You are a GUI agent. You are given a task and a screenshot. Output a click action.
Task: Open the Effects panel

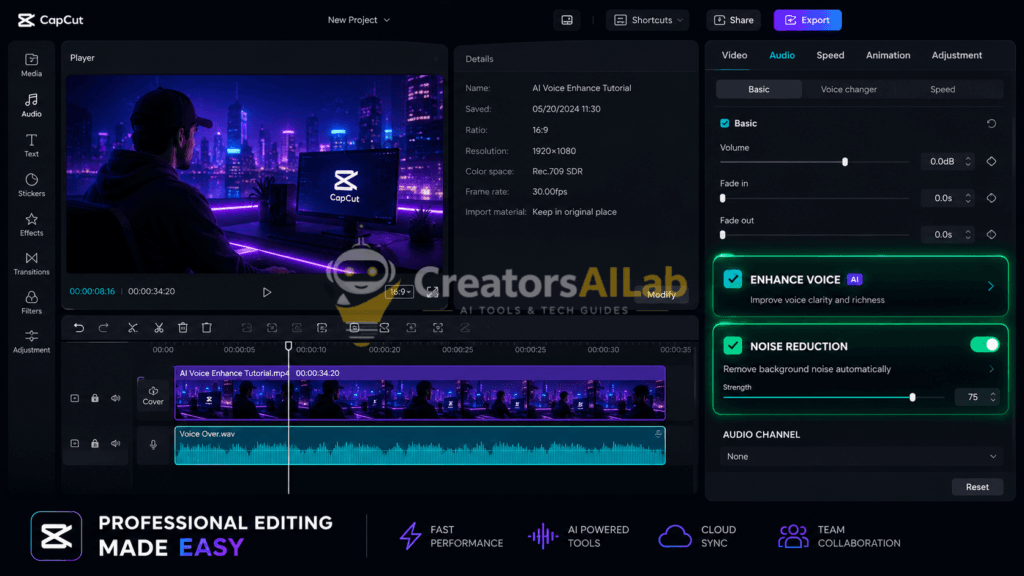coord(31,224)
